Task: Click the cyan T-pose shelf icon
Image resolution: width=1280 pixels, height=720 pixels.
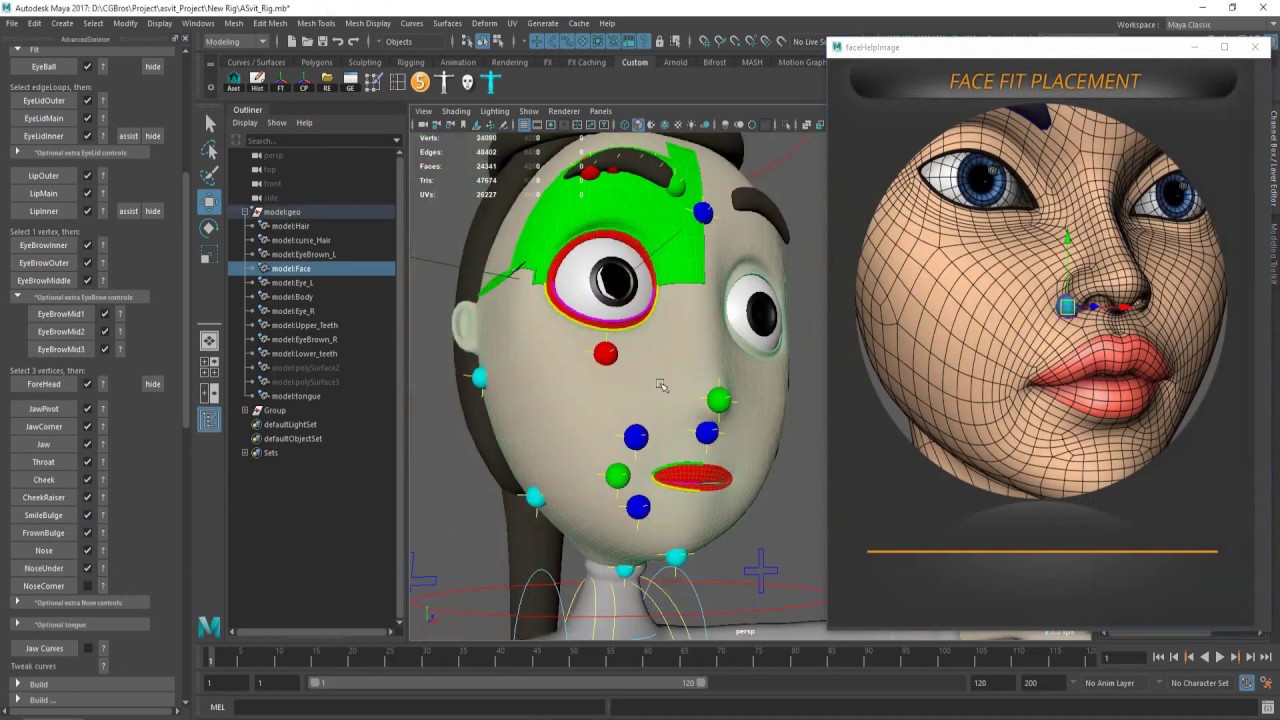Action: tap(490, 82)
